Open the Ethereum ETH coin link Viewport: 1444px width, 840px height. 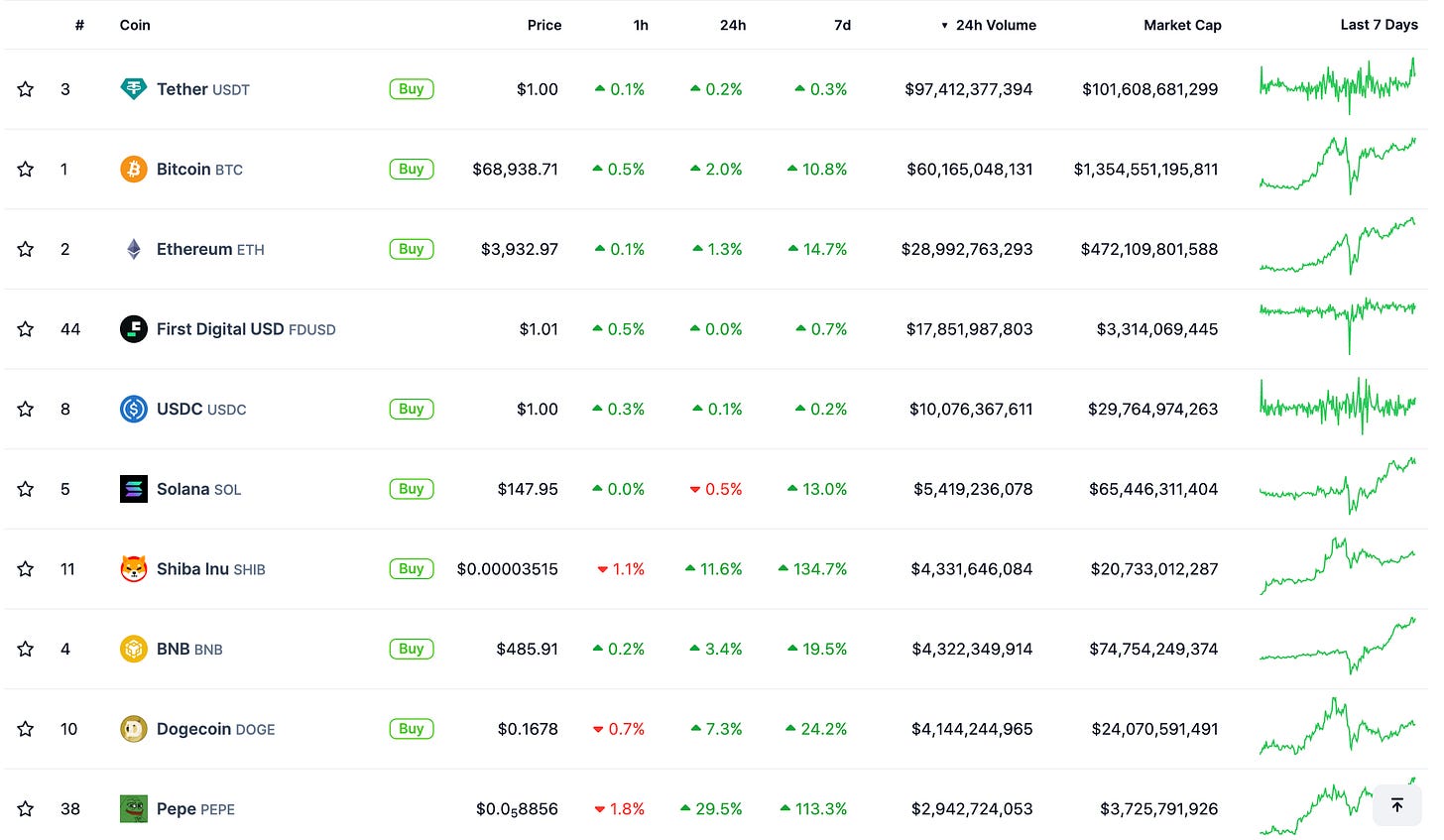tap(210, 249)
